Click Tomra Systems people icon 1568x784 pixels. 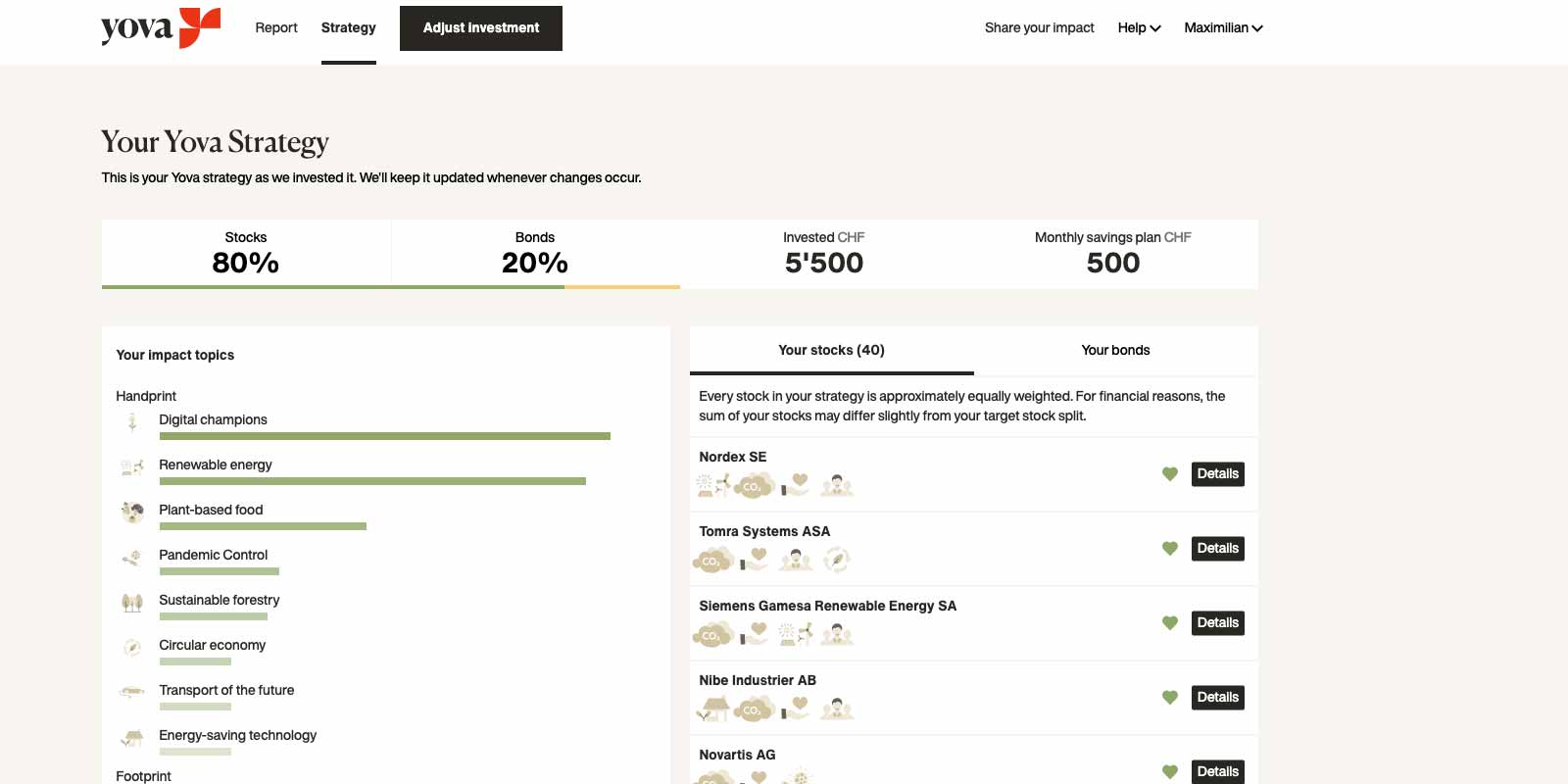[796, 559]
